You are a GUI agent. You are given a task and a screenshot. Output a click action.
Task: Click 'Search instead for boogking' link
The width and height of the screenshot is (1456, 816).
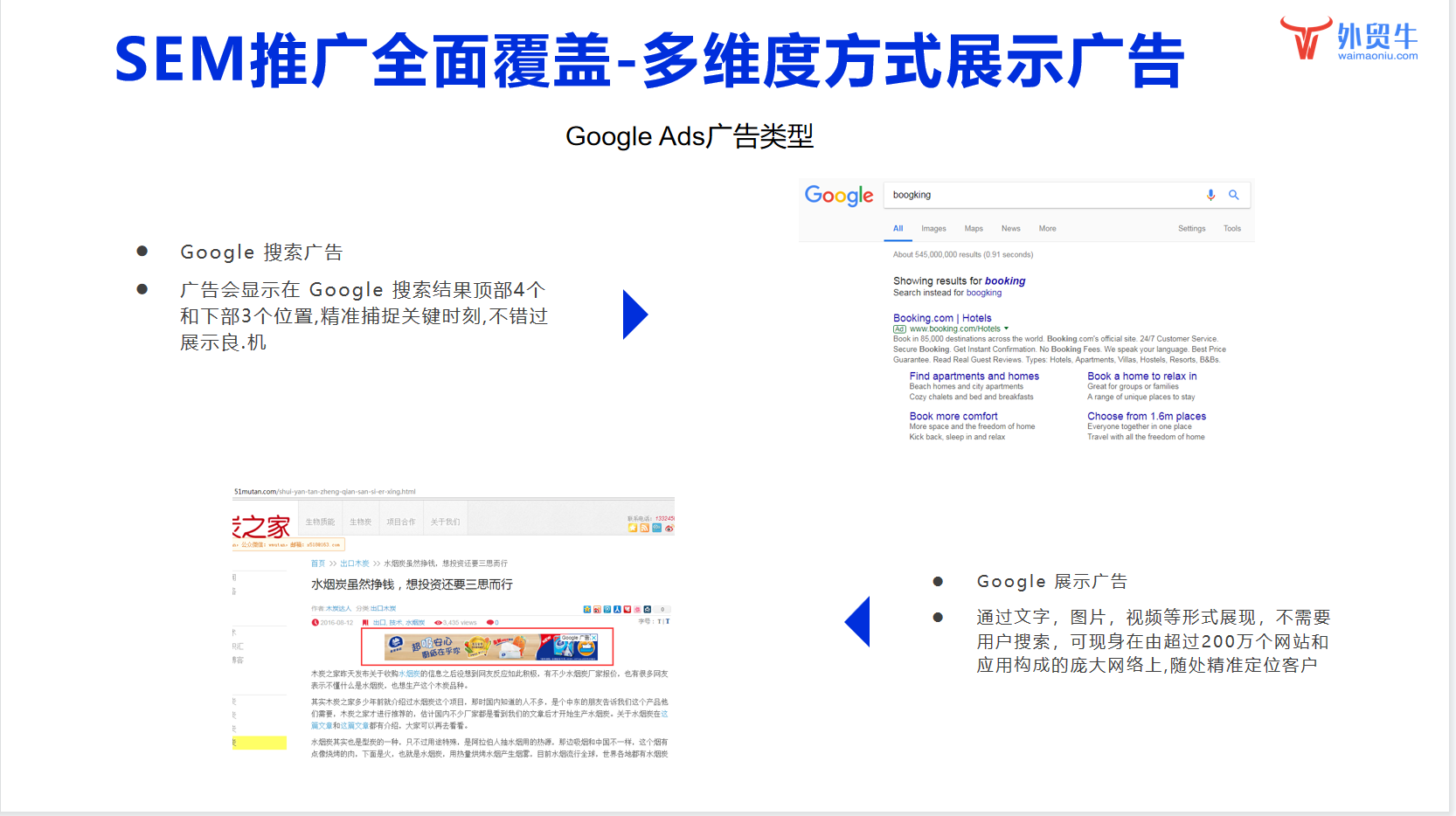coord(947,293)
